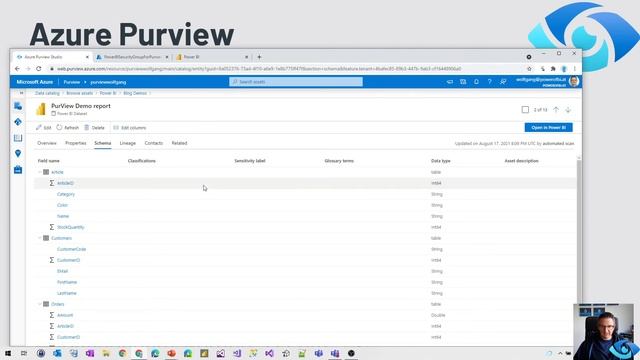Open the Management briefcase sidebar icon
Image resolution: width=640 pixels, height=360 pixels.
[x=18, y=170]
